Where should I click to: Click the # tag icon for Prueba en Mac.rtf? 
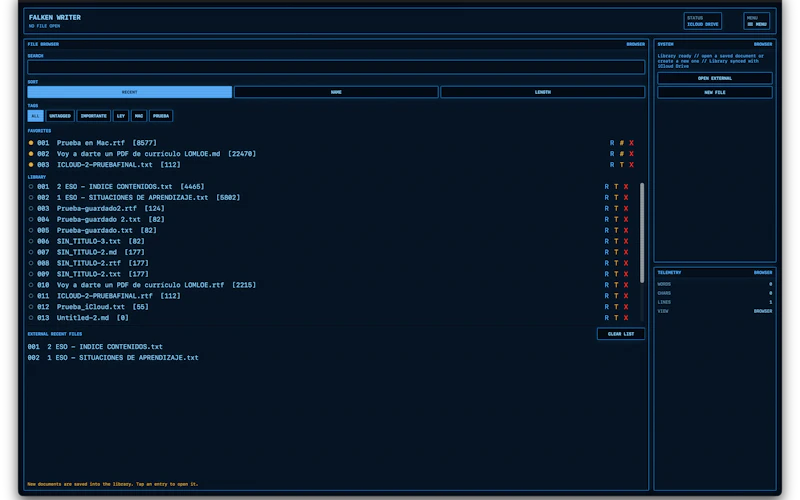coord(621,143)
